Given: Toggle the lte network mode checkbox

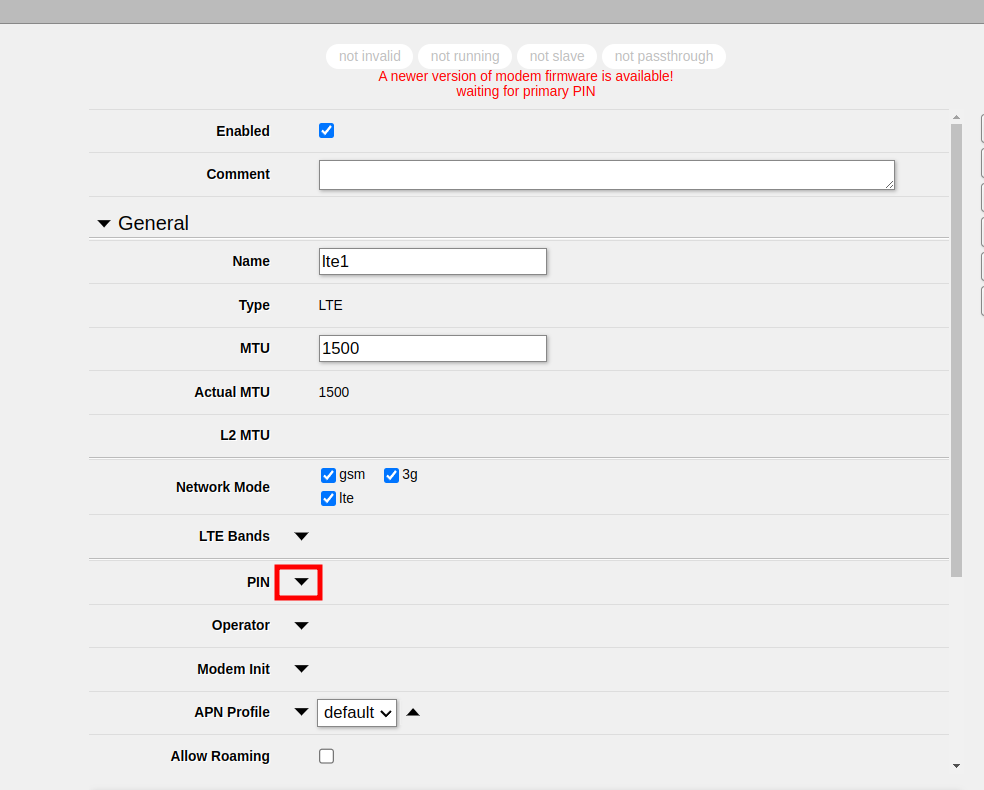Looking at the screenshot, I should click(328, 498).
